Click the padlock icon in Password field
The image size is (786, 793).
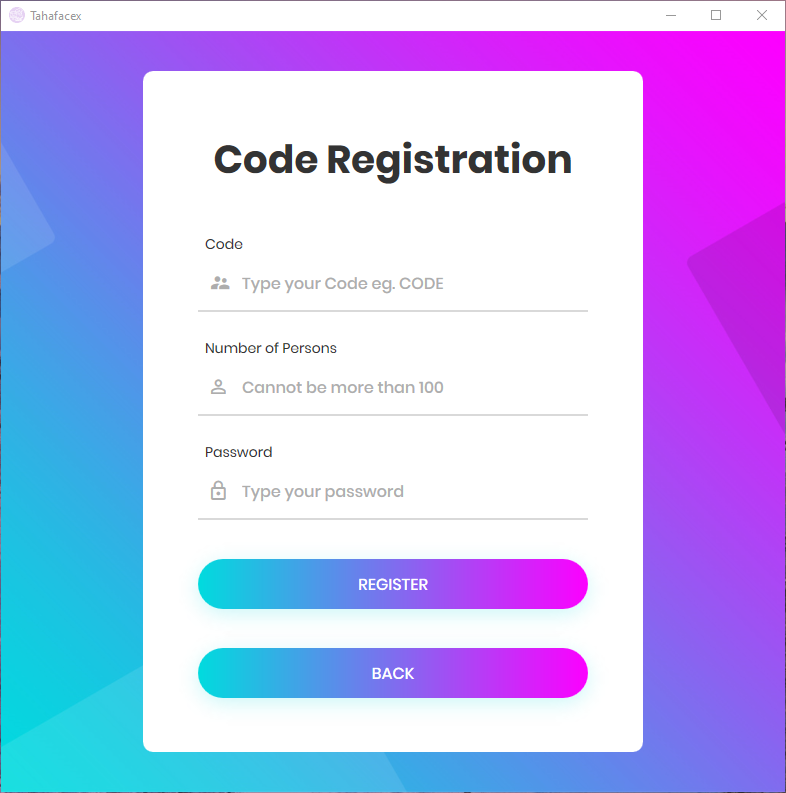click(x=219, y=491)
